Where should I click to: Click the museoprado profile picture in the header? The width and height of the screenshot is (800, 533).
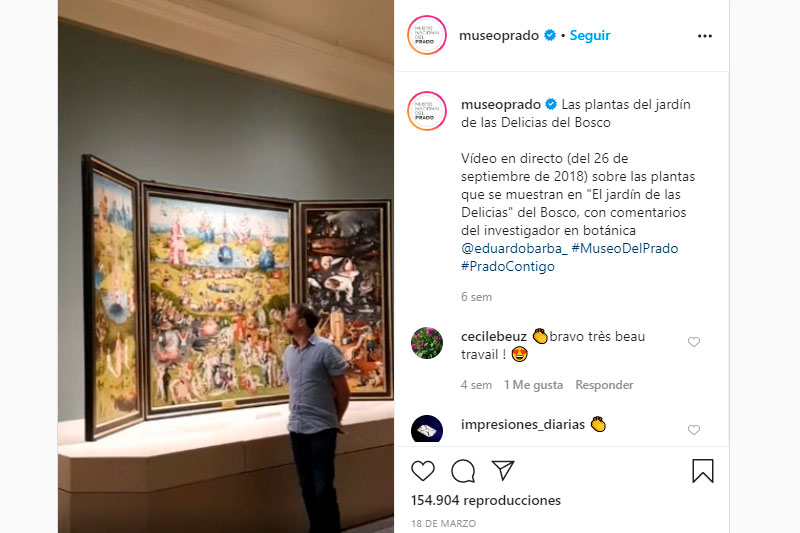click(427, 35)
